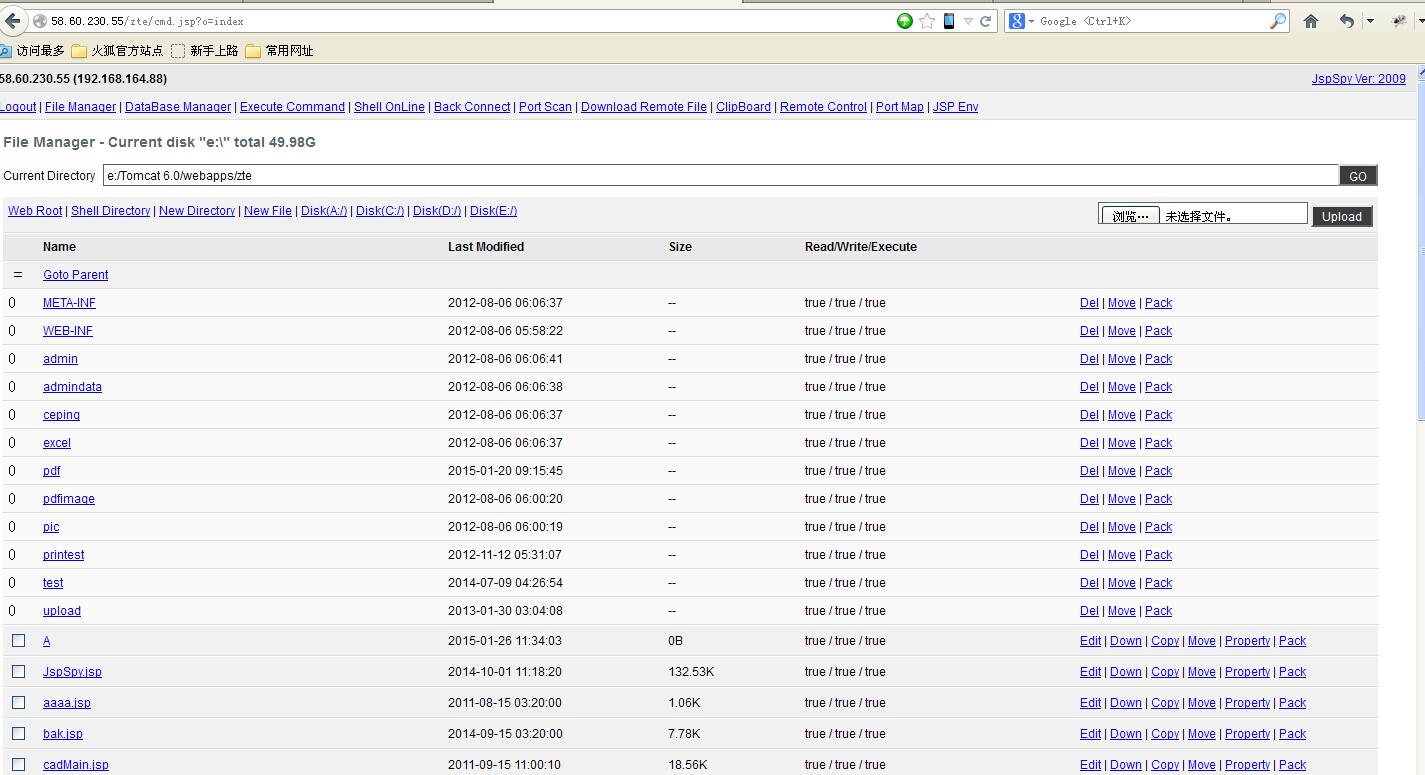This screenshot has height=775, width=1425.
Task: Open the 火狐官方站点 bookmark folder
Action: [x=116, y=50]
